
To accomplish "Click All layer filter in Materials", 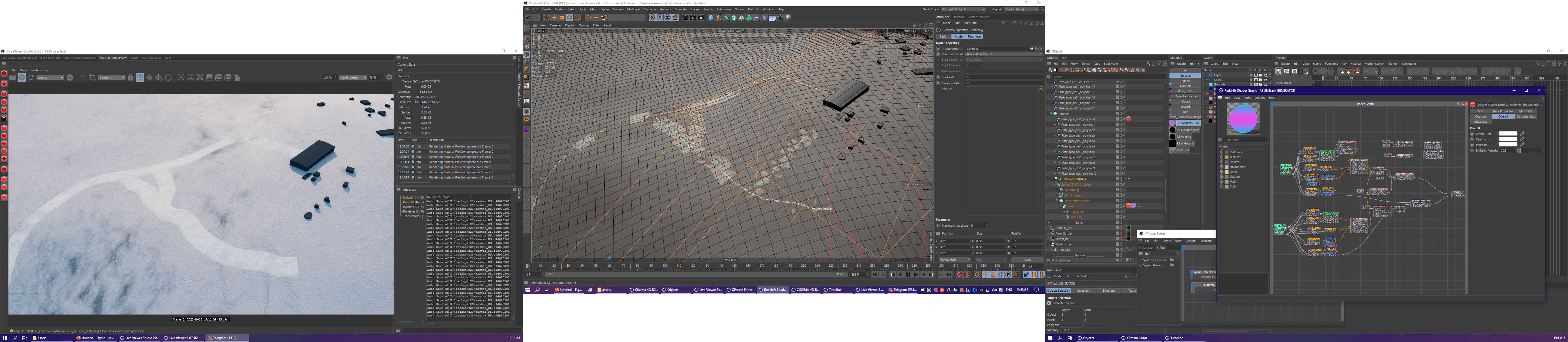I will tap(1185, 70).
